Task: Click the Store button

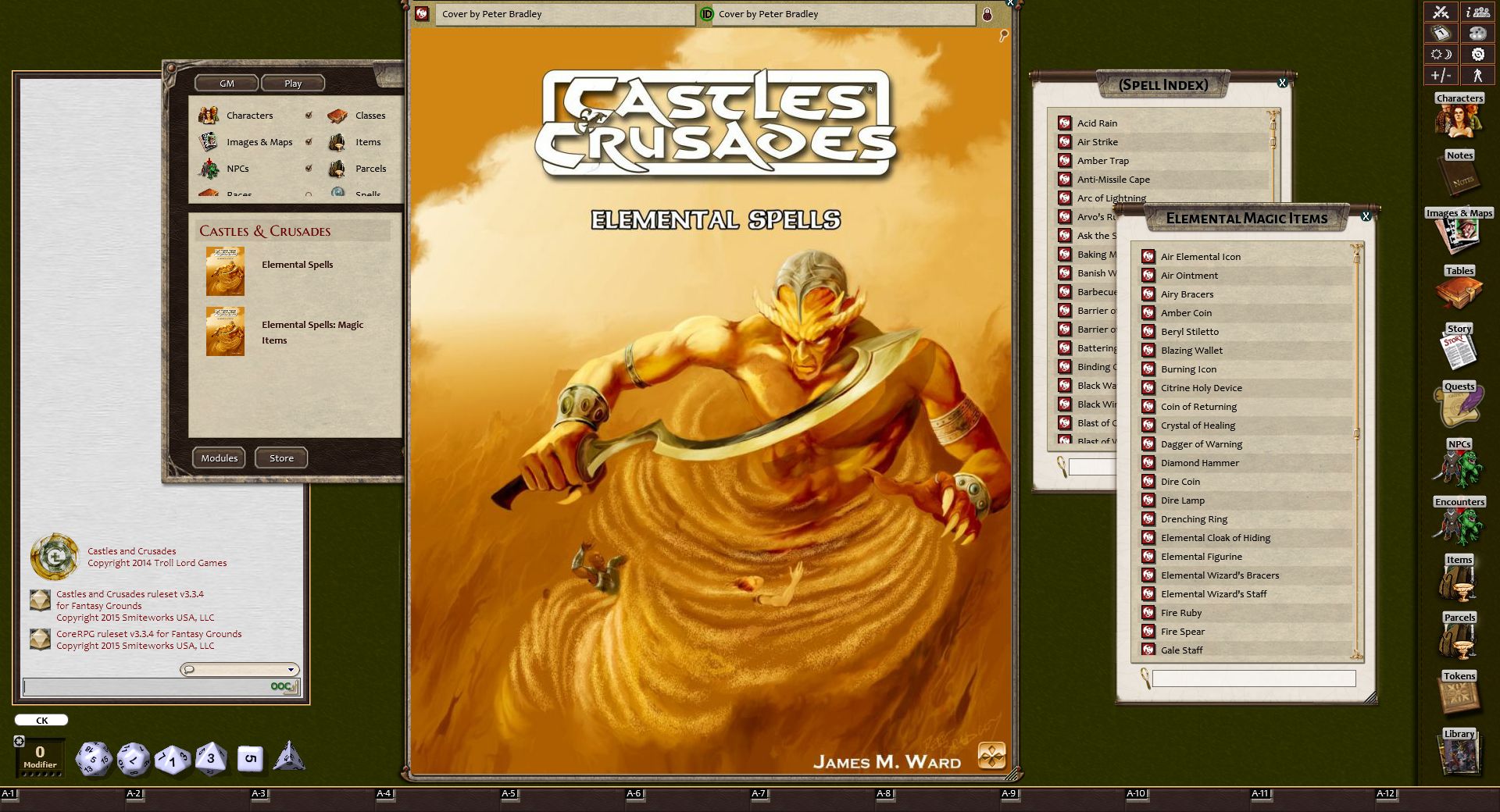Action: [x=281, y=458]
